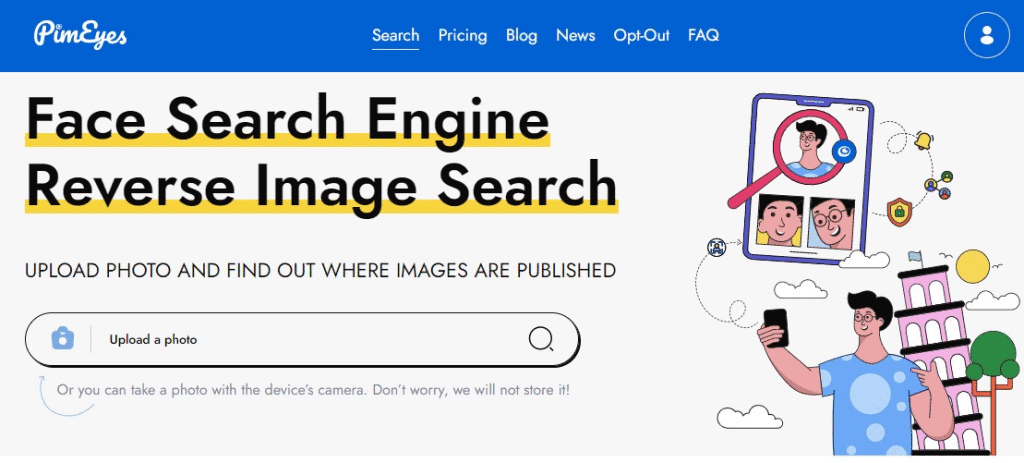Click the orange shield lock icon

click(899, 212)
